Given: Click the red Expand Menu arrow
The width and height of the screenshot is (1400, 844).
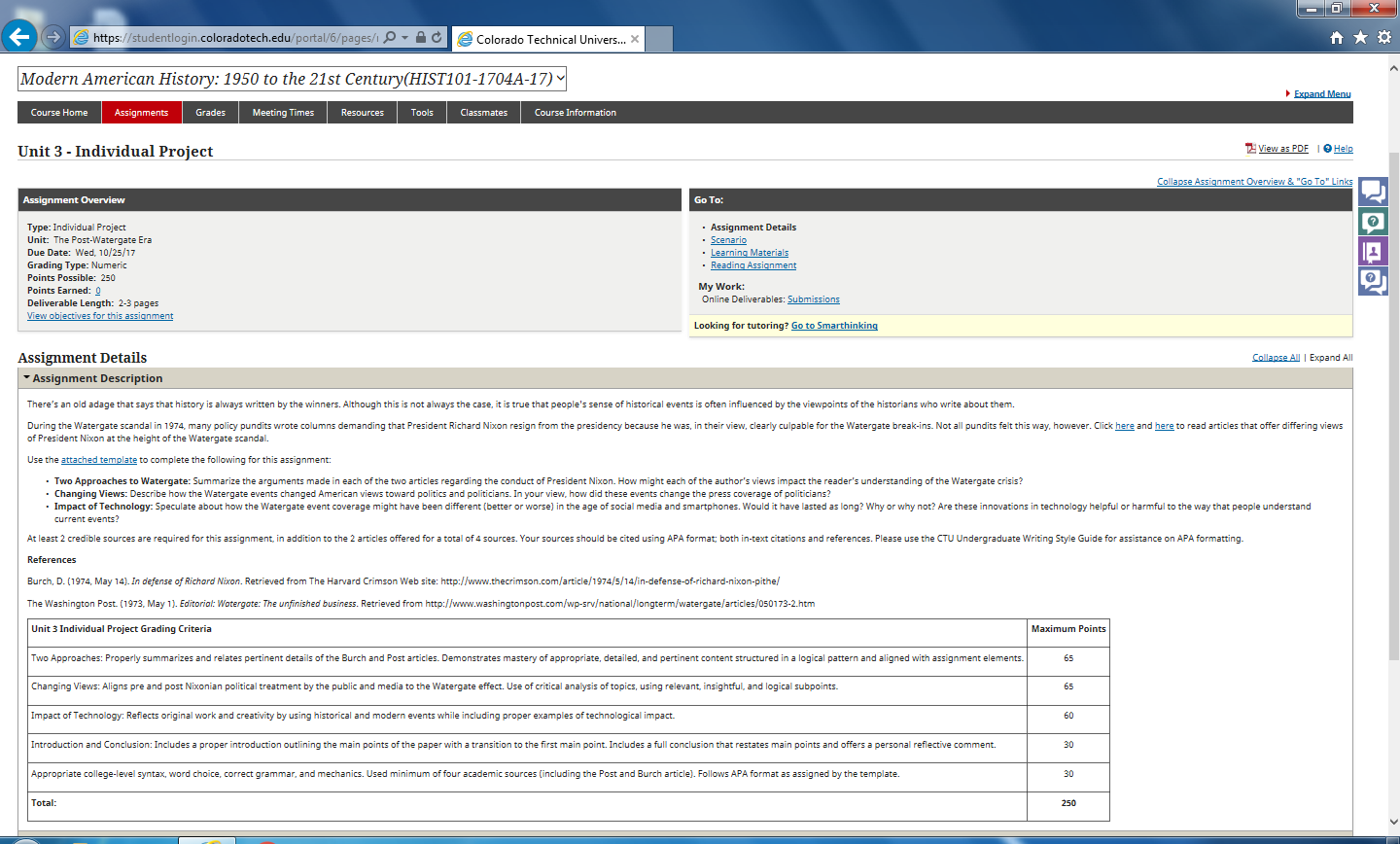Looking at the screenshot, I should click(1288, 94).
